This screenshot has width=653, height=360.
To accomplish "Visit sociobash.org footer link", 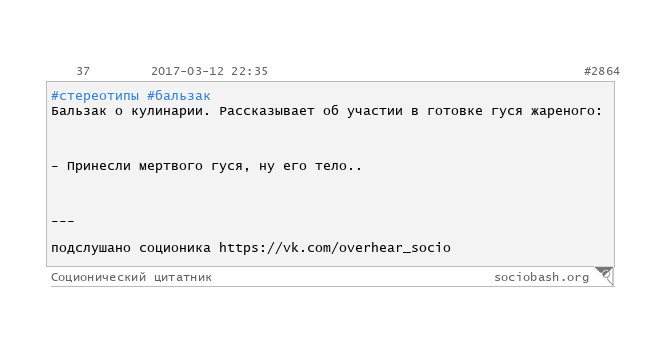I will coord(541,278).
